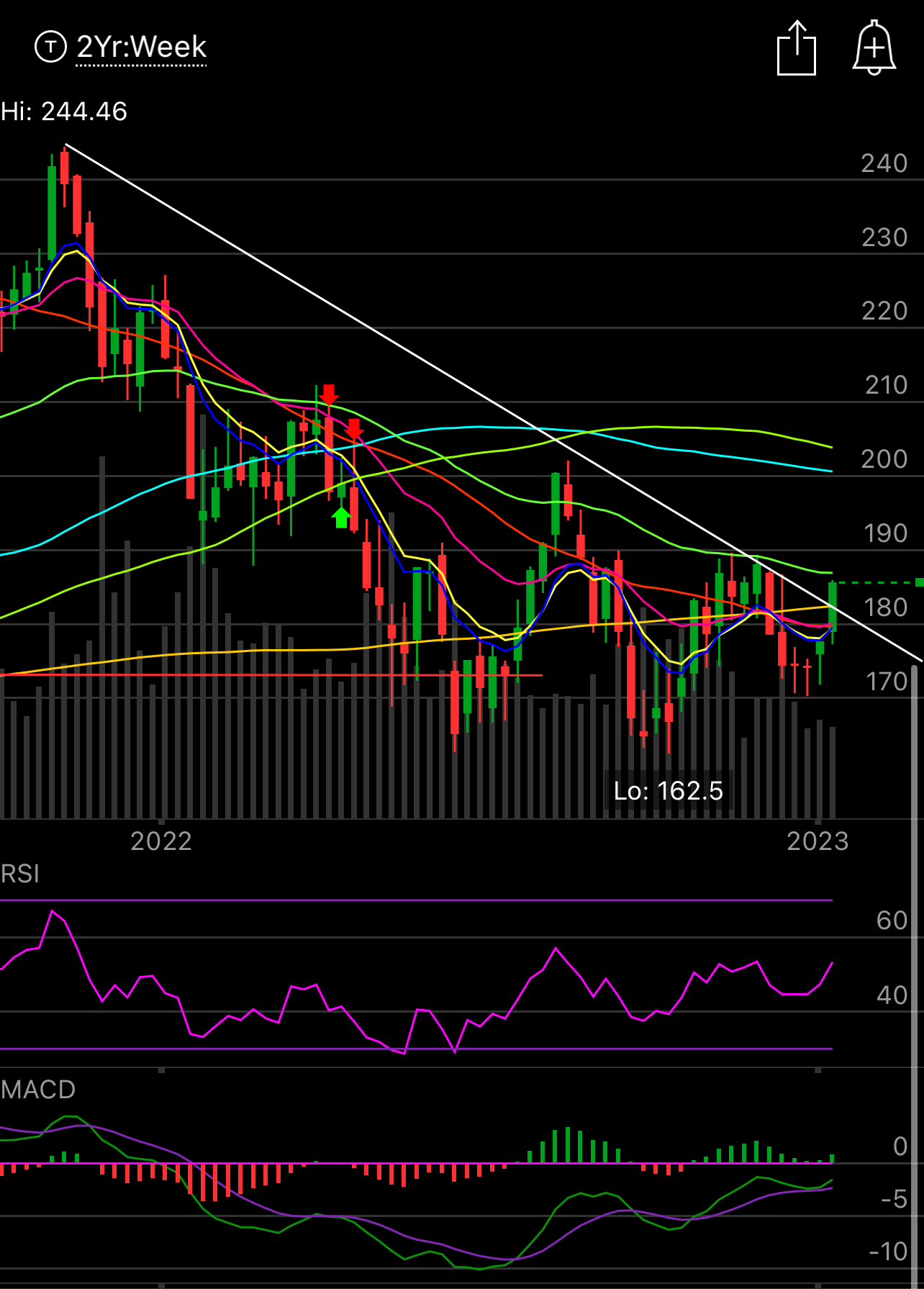Tap the green up-arrow buy signal marker
The height and width of the screenshot is (1289, 924).
(x=341, y=517)
